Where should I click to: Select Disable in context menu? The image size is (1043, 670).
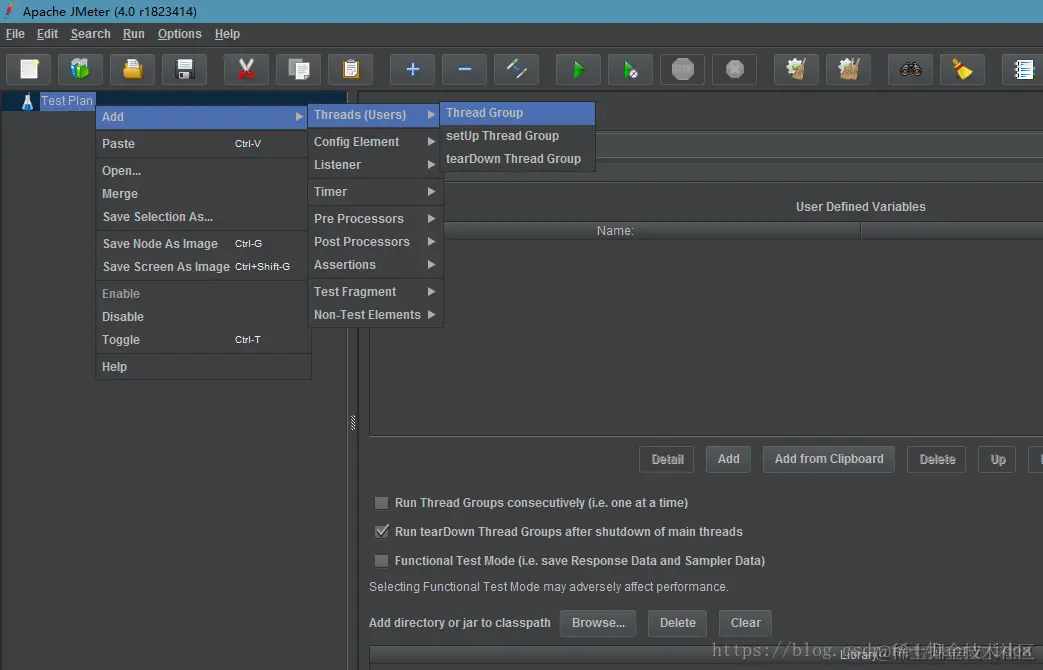(x=202, y=317)
